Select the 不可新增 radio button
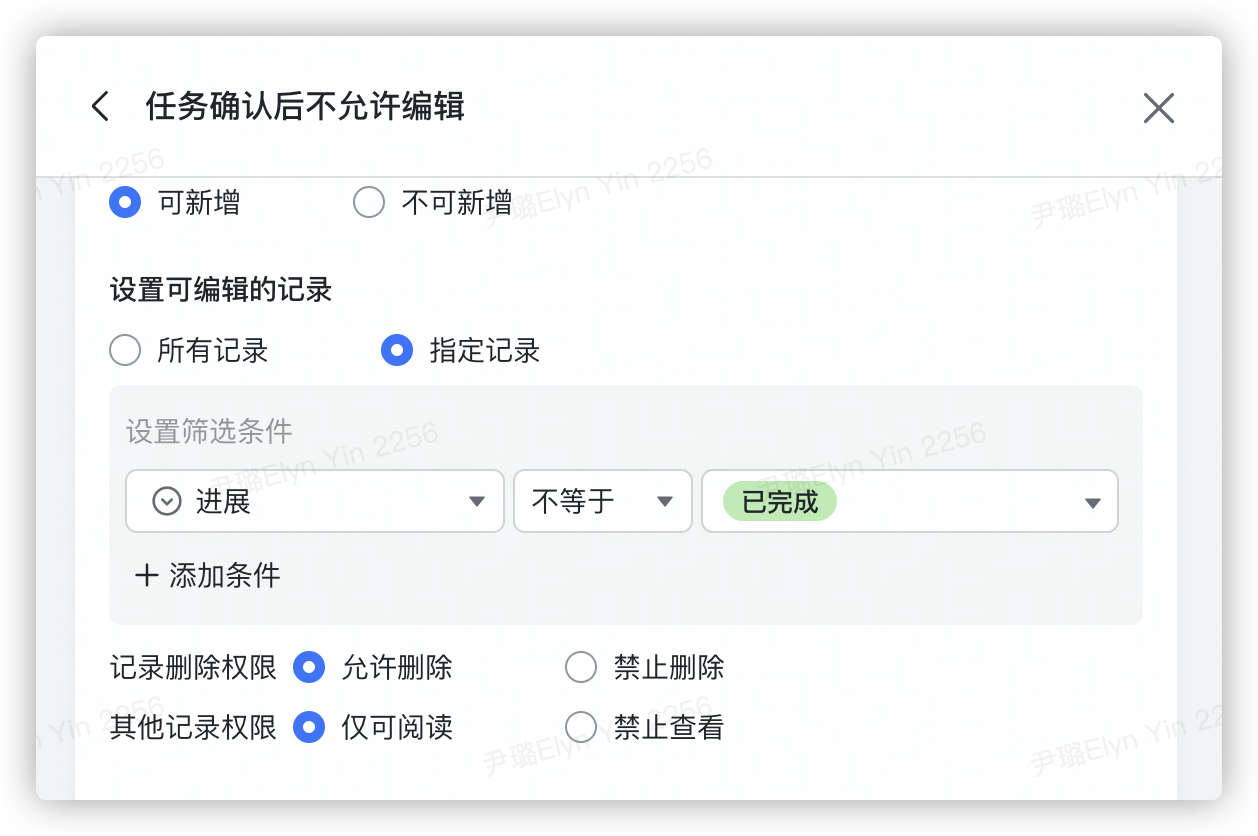 tap(369, 203)
